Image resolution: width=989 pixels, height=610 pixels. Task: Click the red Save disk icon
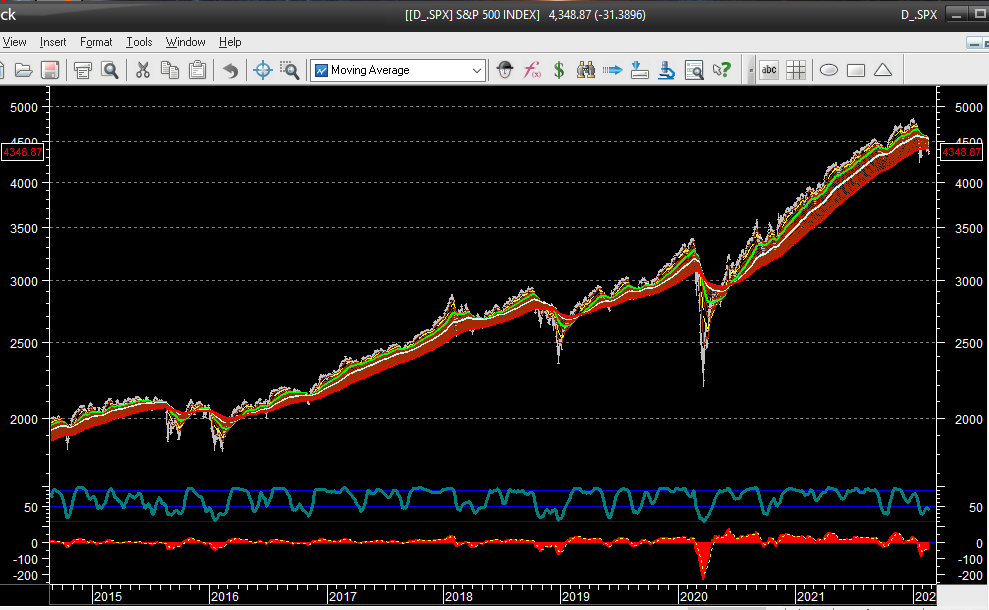point(50,70)
